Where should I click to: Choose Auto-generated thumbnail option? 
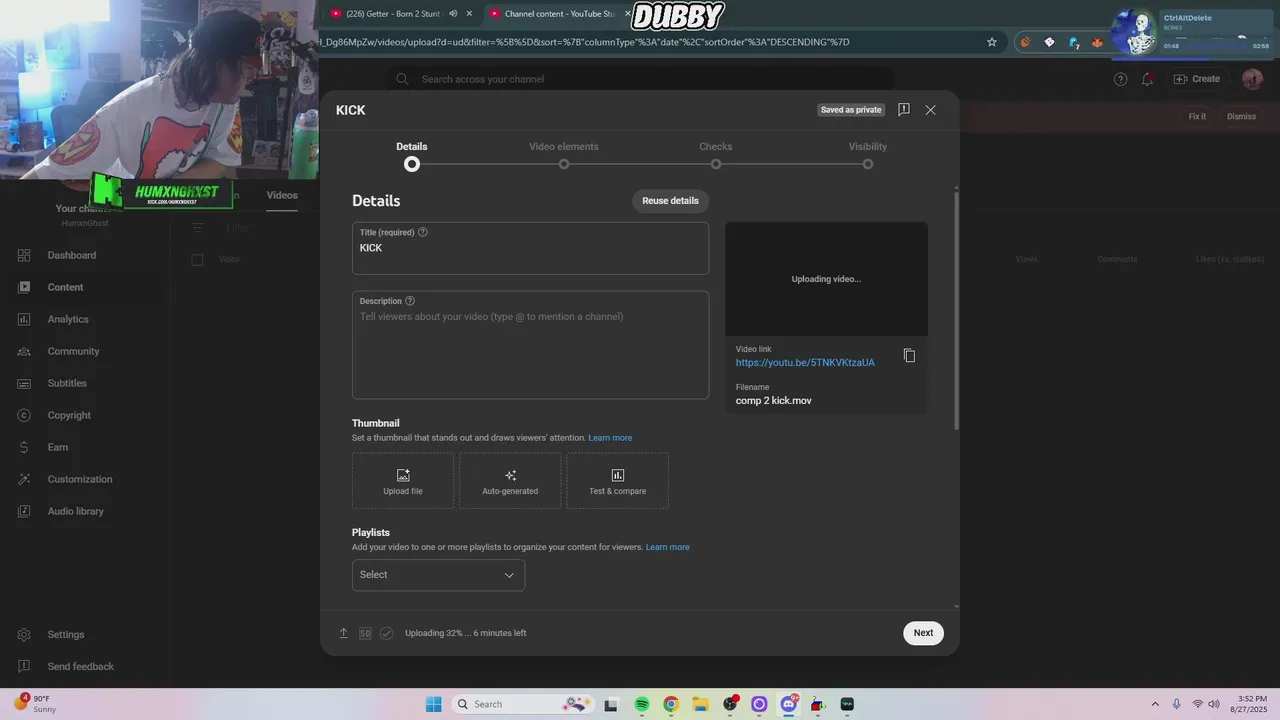click(x=510, y=481)
